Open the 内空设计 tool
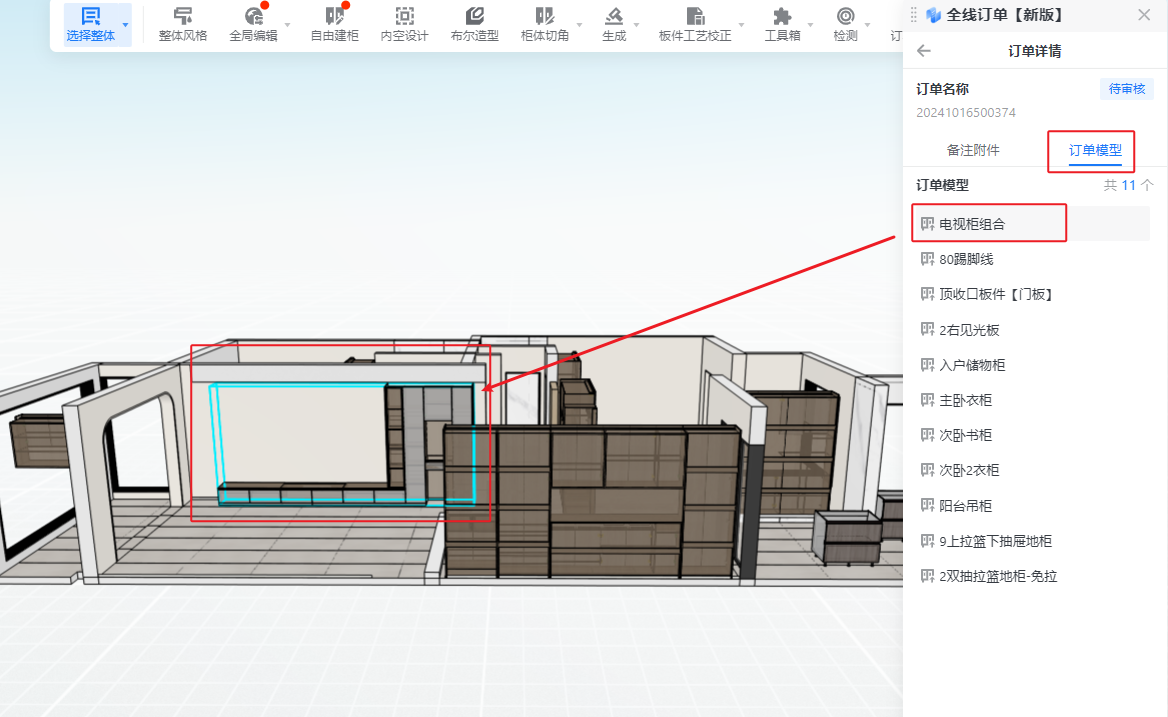Image resolution: width=1168 pixels, height=717 pixels. [x=404, y=24]
